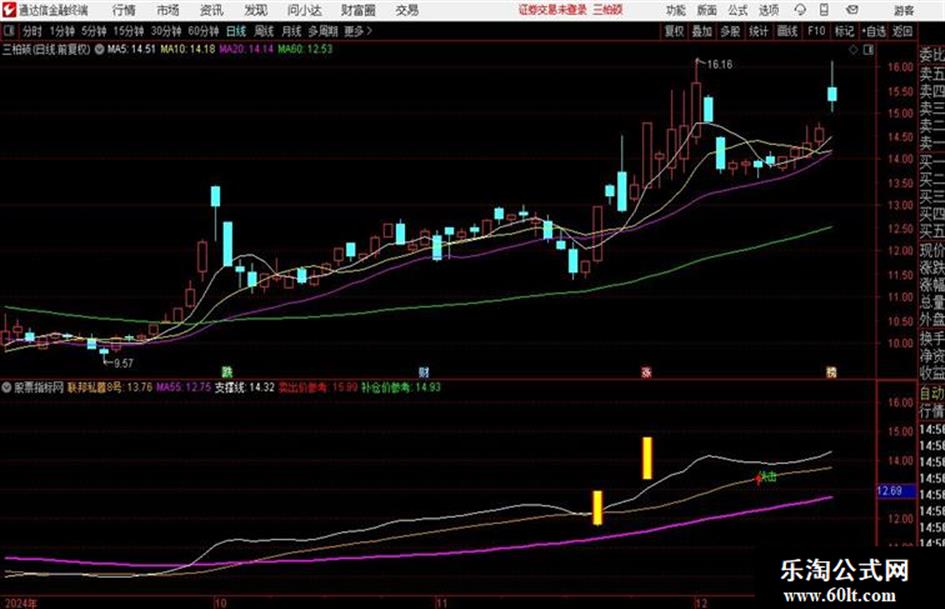The height and width of the screenshot is (609, 945).
Task: Click the MA10: 14.18 indicator value
Action: [x=187, y=49]
